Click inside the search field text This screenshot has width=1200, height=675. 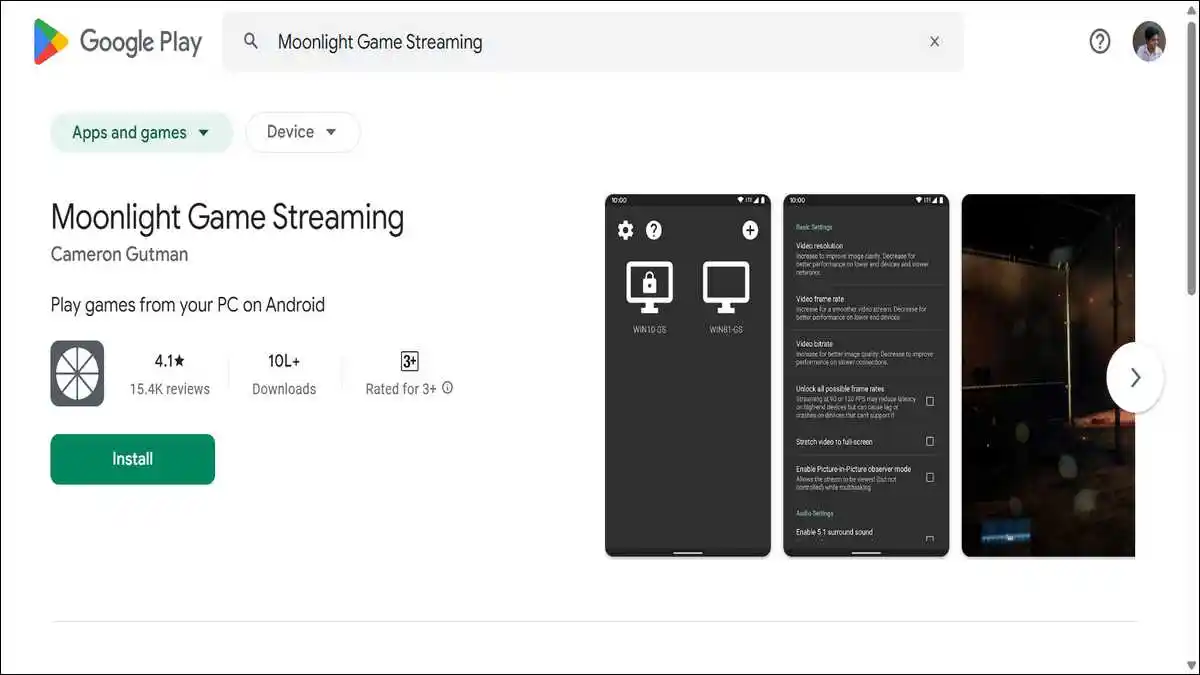380,42
